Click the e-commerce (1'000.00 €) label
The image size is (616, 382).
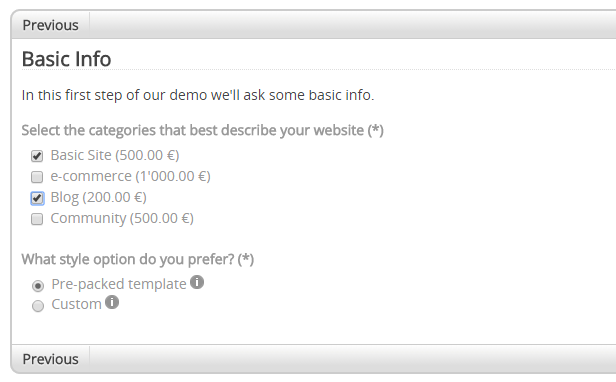[x=130, y=176]
